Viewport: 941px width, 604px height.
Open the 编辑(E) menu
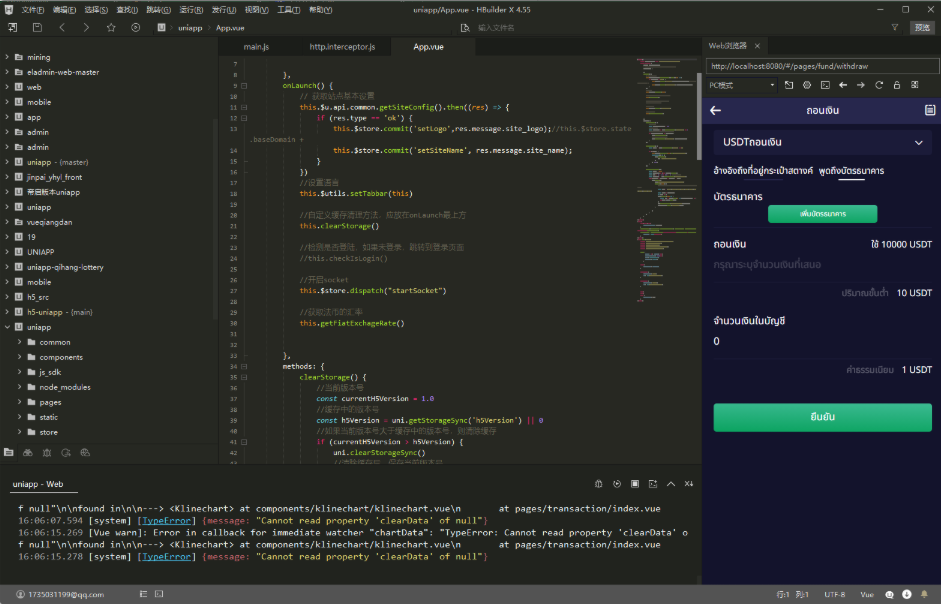(64, 10)
